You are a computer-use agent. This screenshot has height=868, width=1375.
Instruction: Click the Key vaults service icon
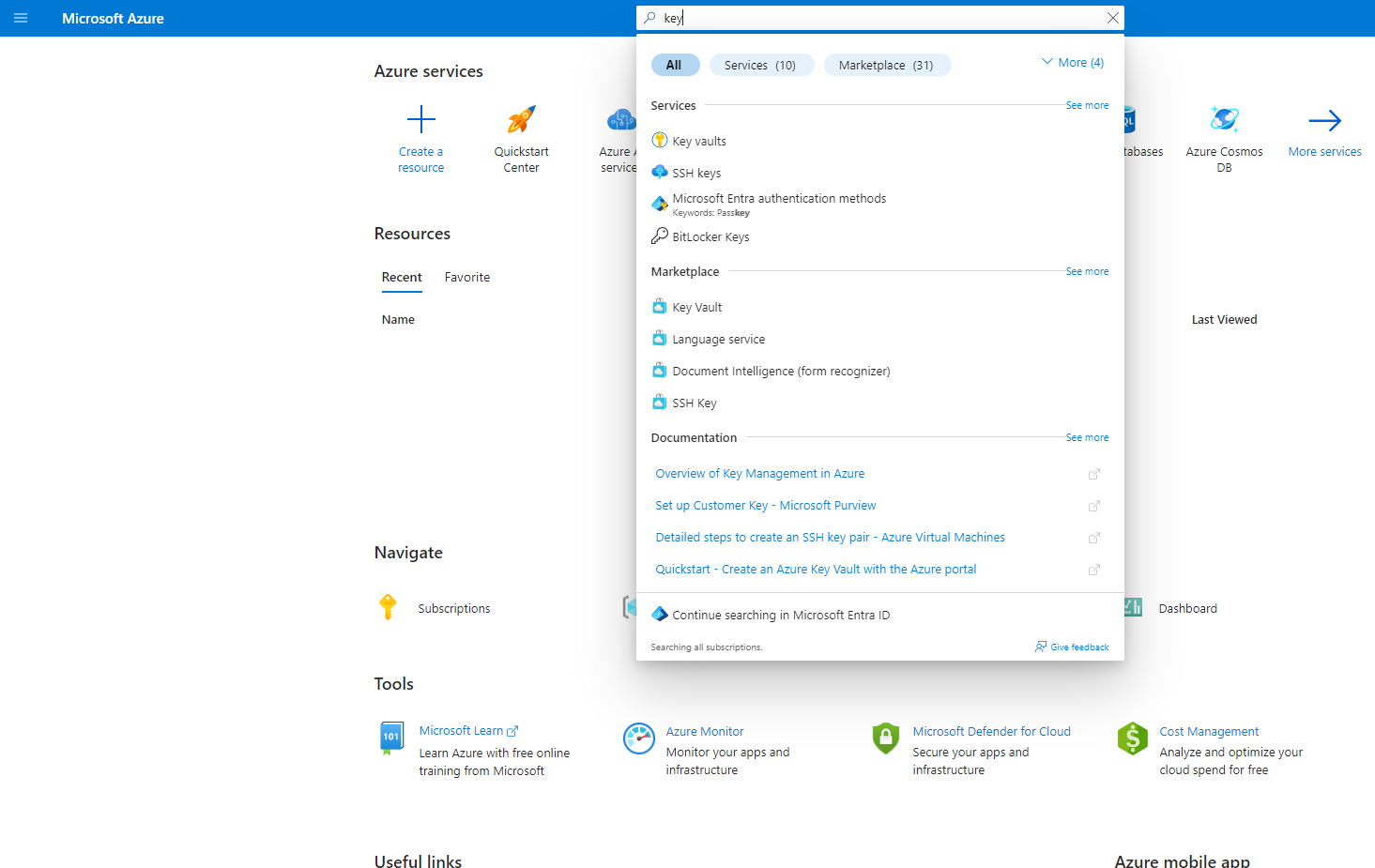[660, 141]
